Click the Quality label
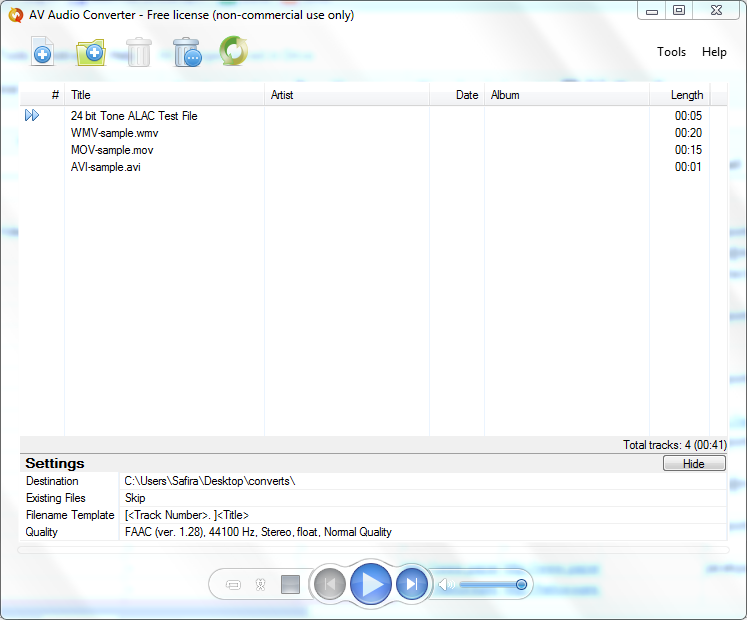This screenshot has height=620, width=747. [41, 532]
